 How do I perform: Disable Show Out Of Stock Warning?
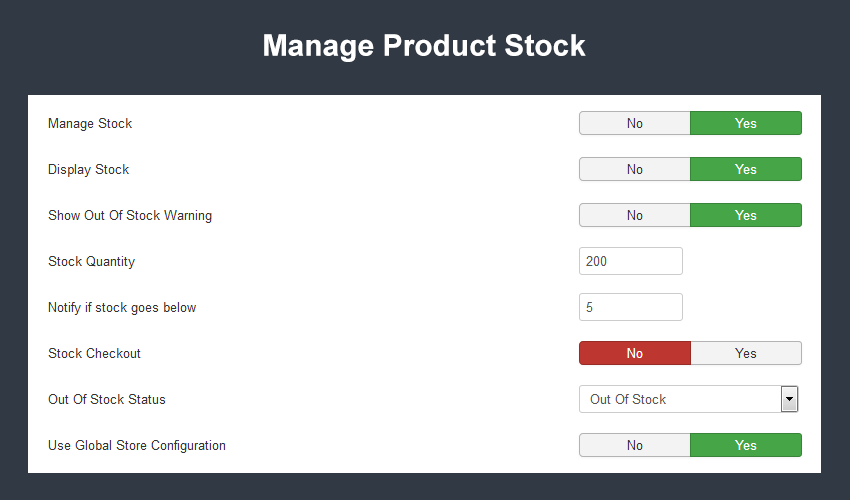(x=635, y=215)
